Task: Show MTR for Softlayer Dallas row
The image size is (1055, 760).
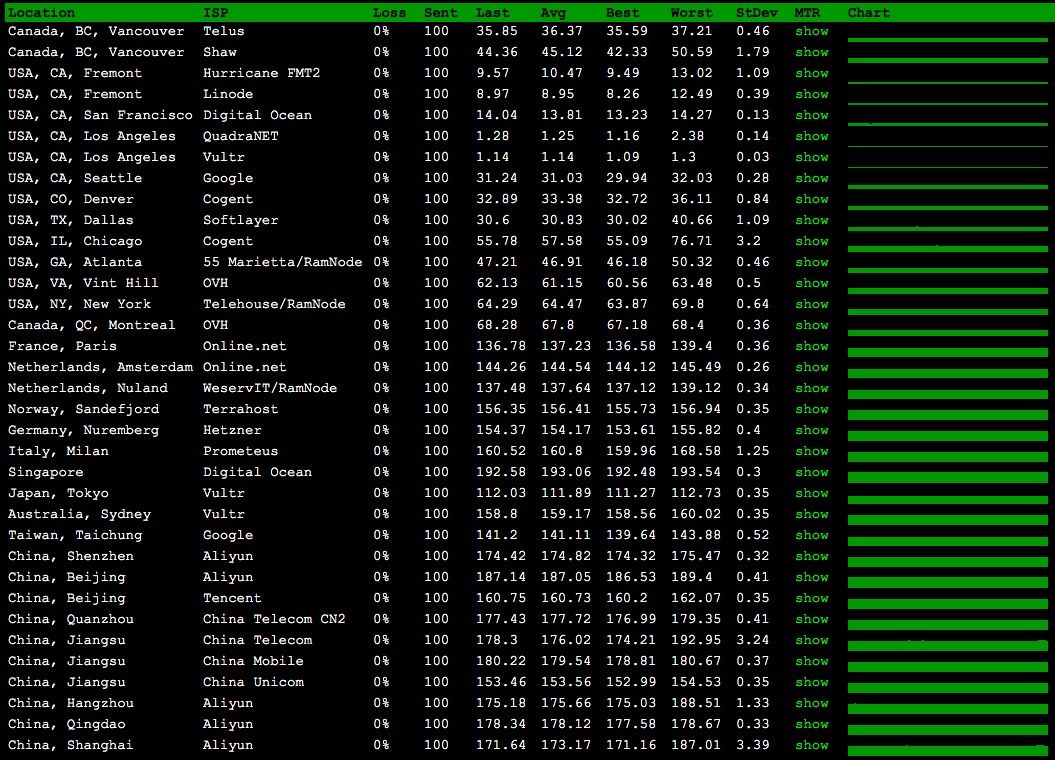Action: [x=811, y=220]
